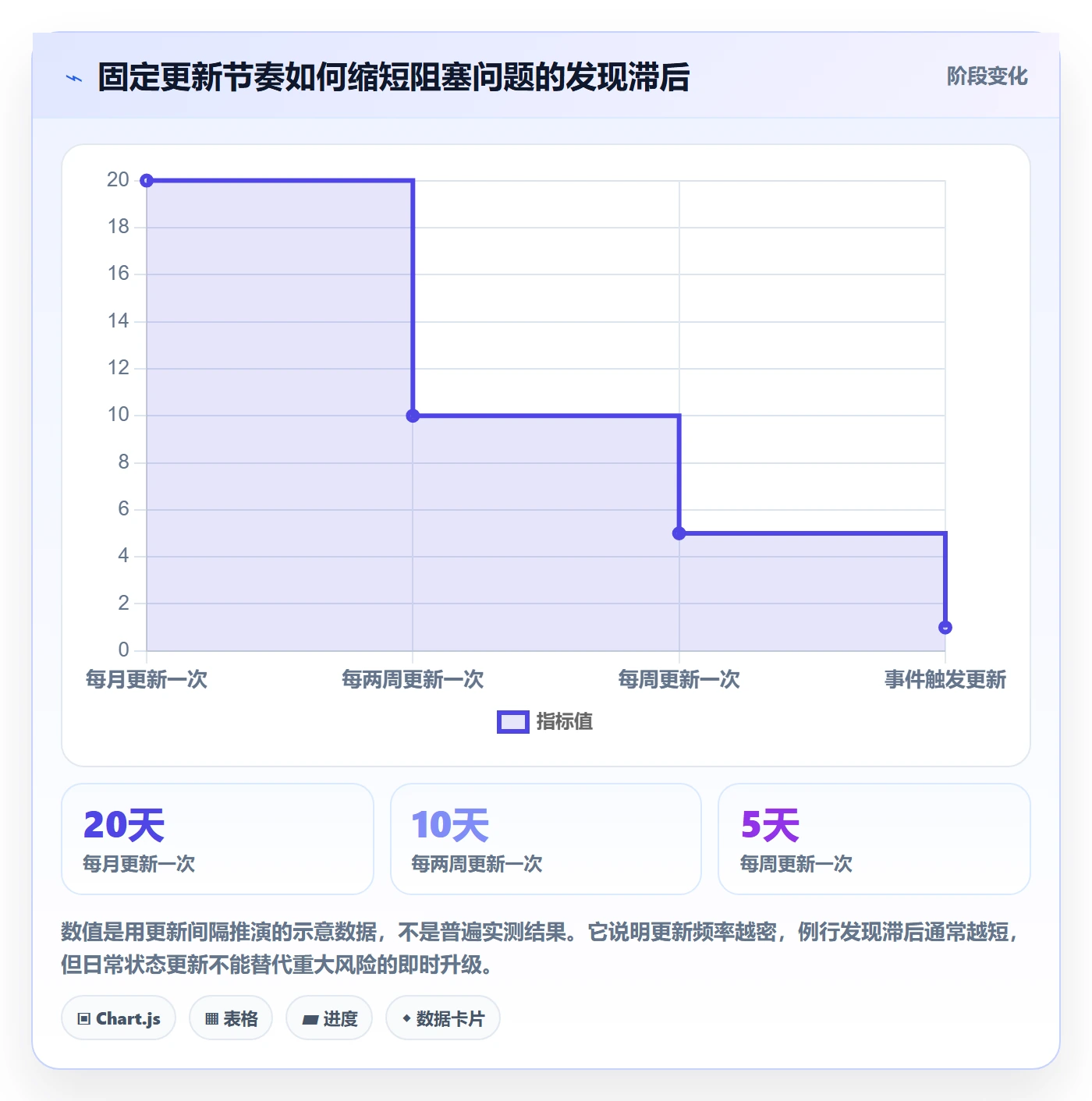Click the lightning icon beside the title

pyautogui.click(x=74, y=78)
